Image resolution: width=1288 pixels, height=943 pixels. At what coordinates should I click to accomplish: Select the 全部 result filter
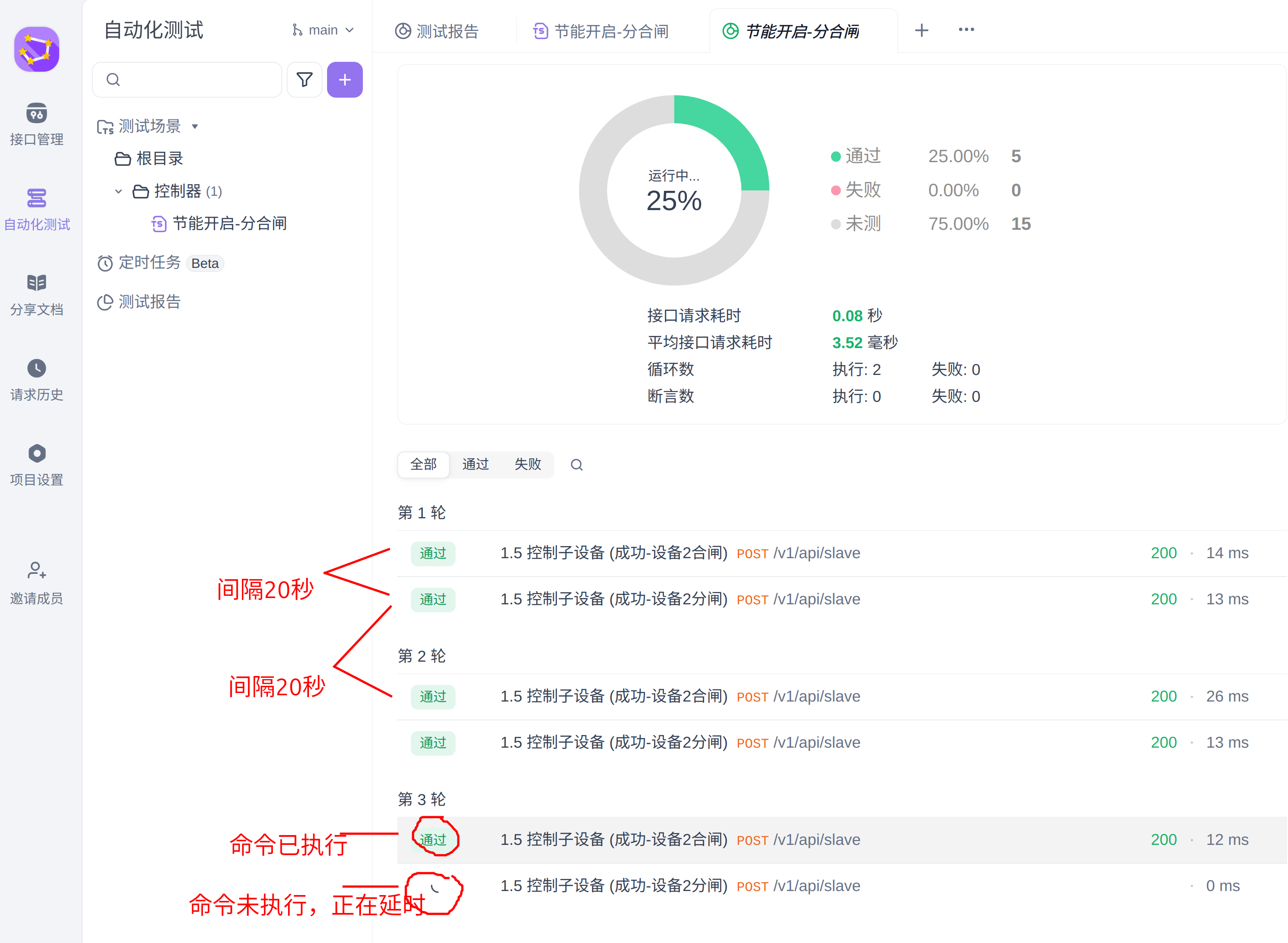coord(423,464)
